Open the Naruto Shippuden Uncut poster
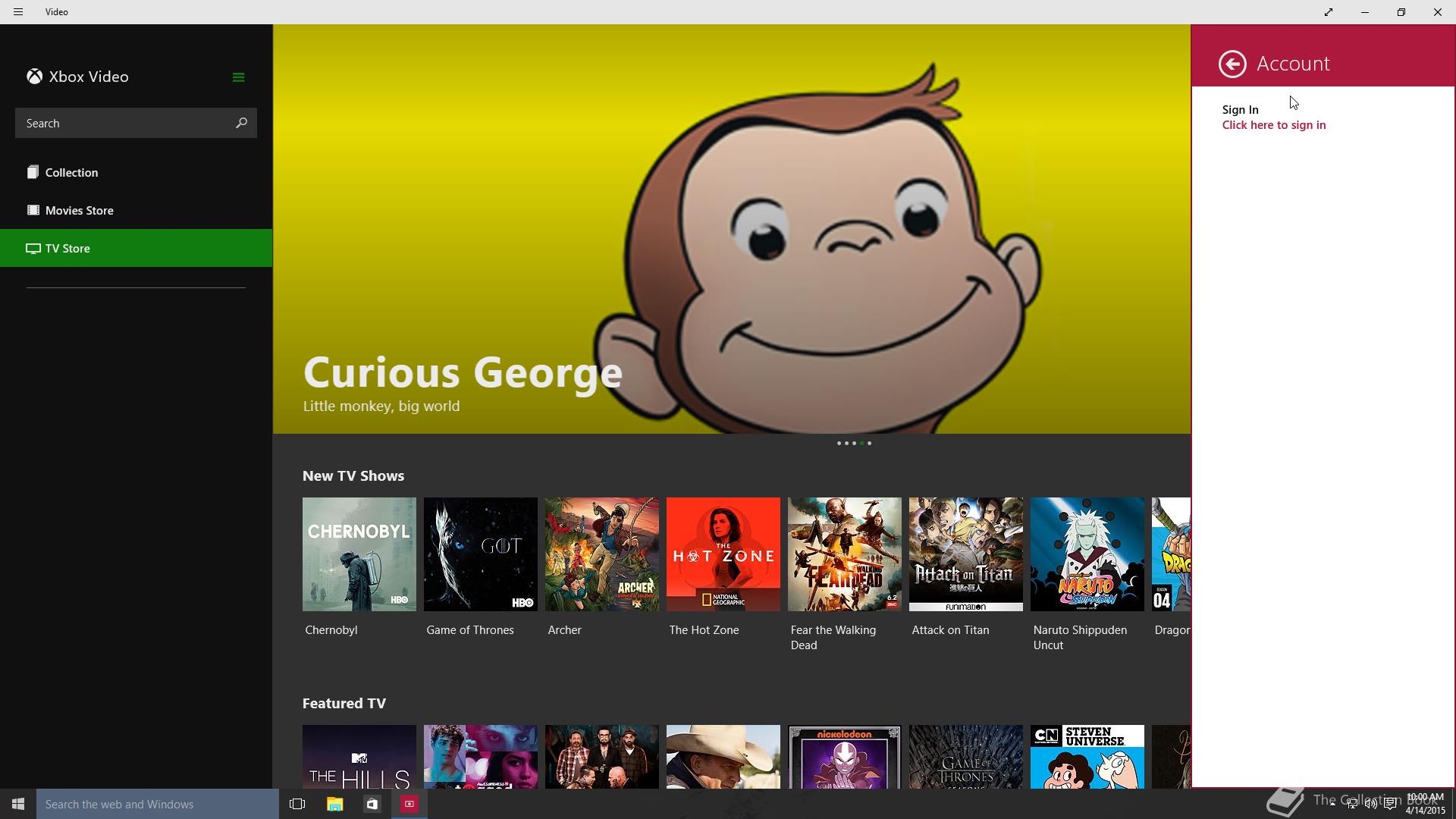The width and height of the screenshot is (1456, 819). (1087, 554)
